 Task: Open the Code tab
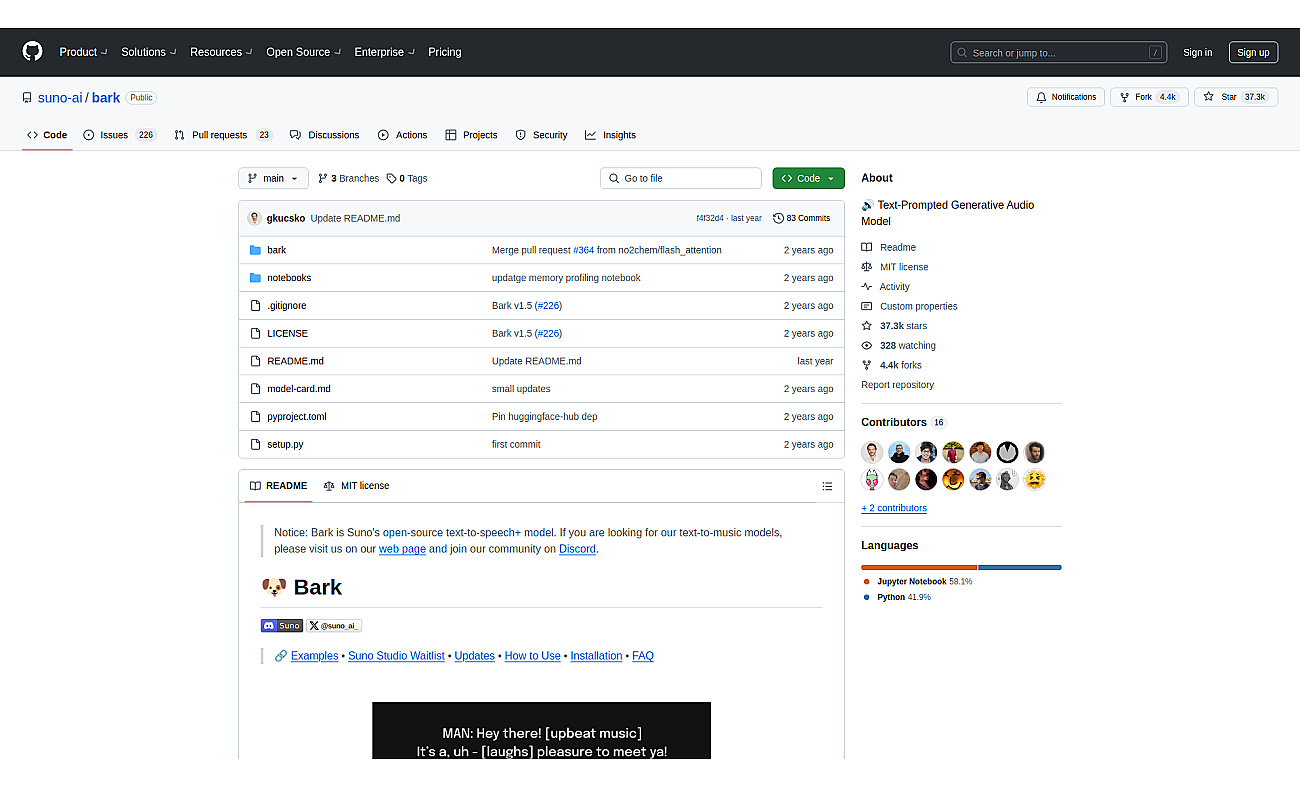point(47,135)
